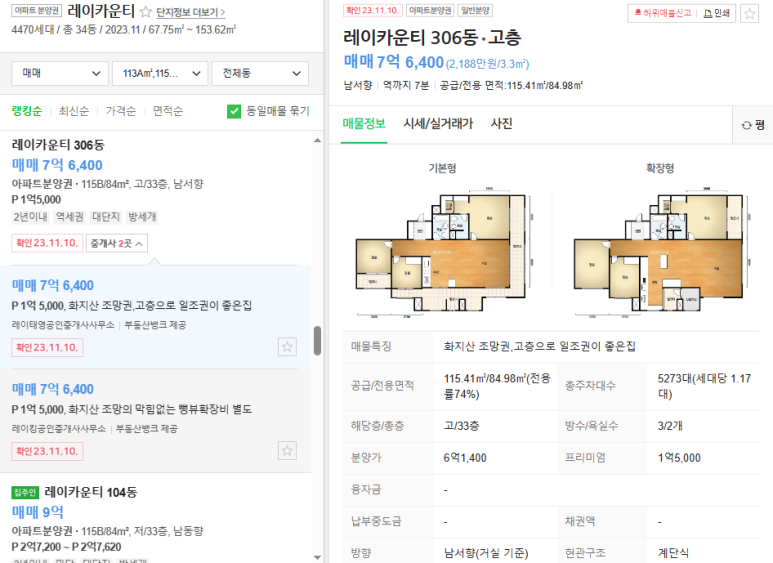The width and height of the screenshot is (773, 563).
Task: Click the 대단지 tag in 306동 listing
Action: [106, 217]
